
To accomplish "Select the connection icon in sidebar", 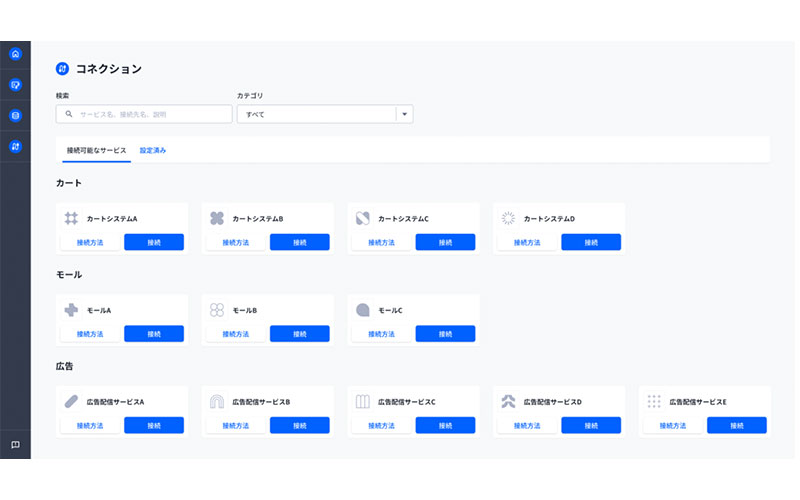I will pos(15,147).
